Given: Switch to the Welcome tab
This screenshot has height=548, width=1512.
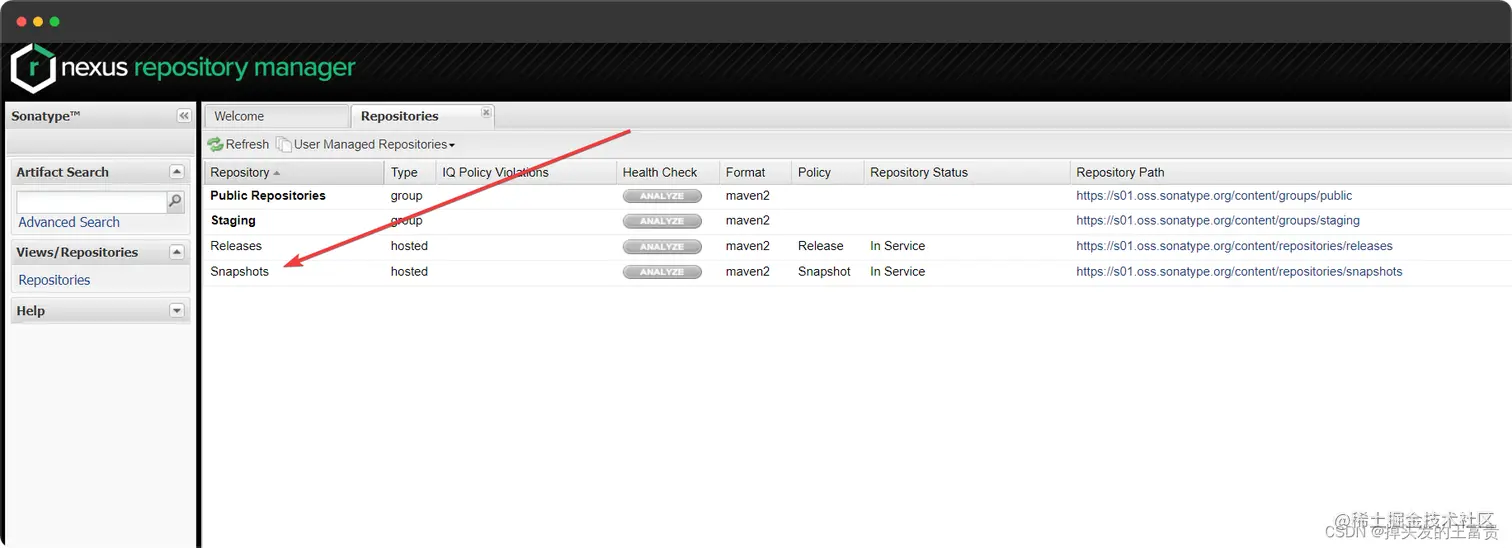Looking at the screenshot, I should coord(276,116).
